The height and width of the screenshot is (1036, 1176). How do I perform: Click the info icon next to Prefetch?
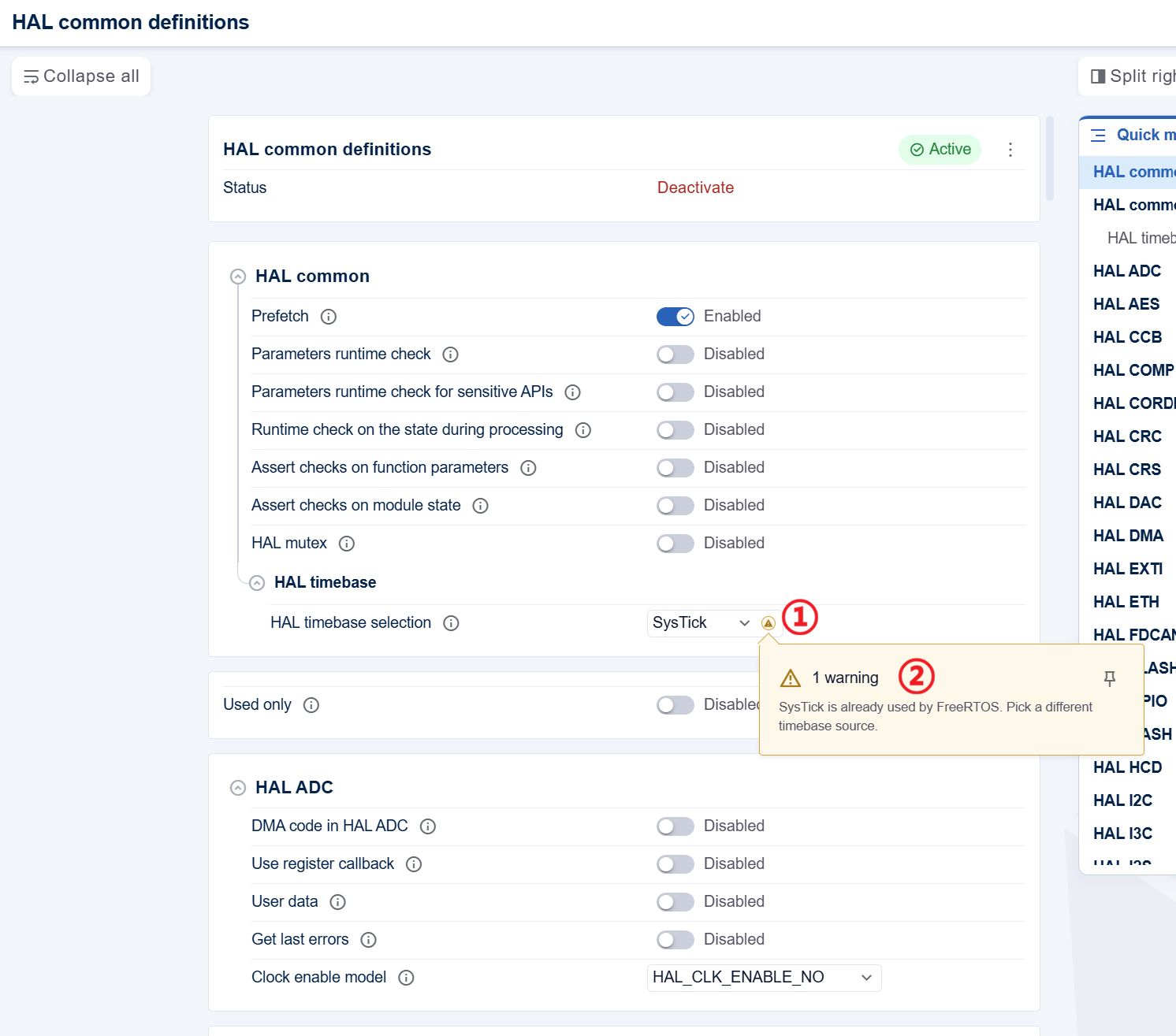tap(329, 317)
